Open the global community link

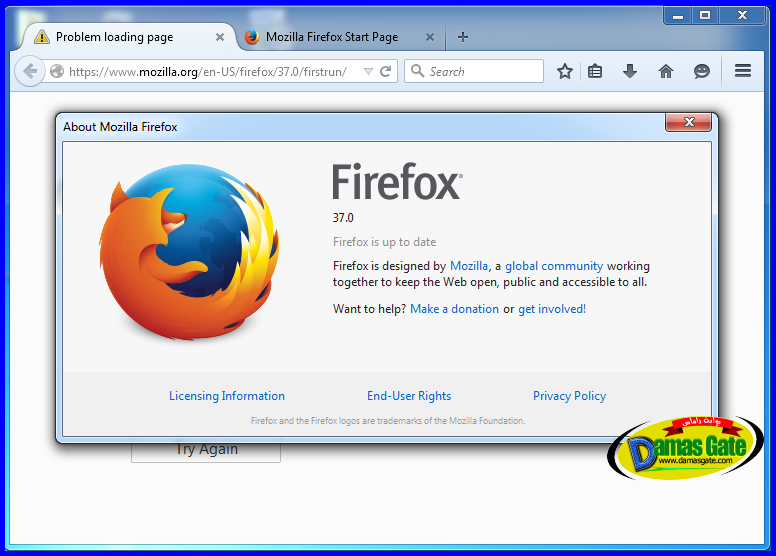(554, 266)
